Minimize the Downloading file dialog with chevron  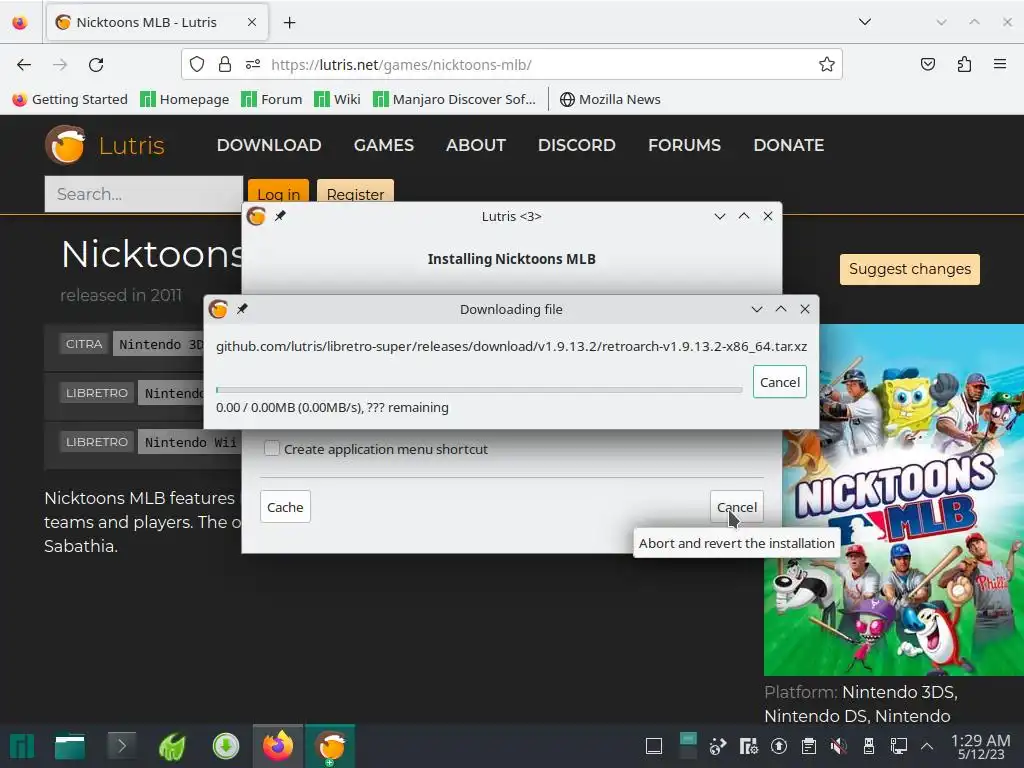757,309
